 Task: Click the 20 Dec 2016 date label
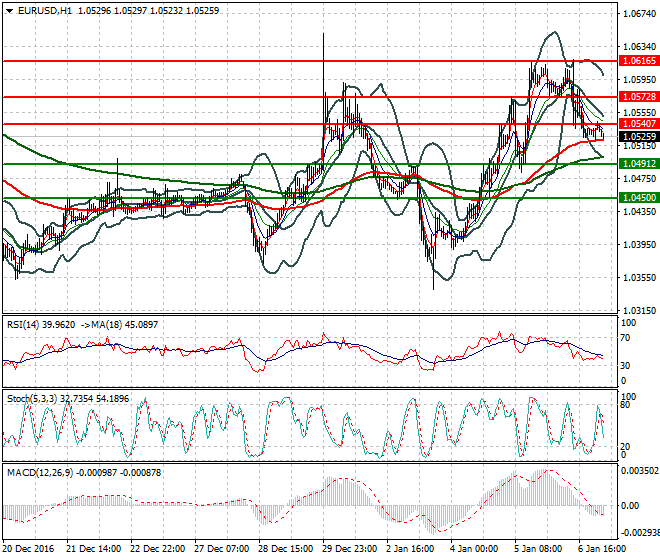28,549
